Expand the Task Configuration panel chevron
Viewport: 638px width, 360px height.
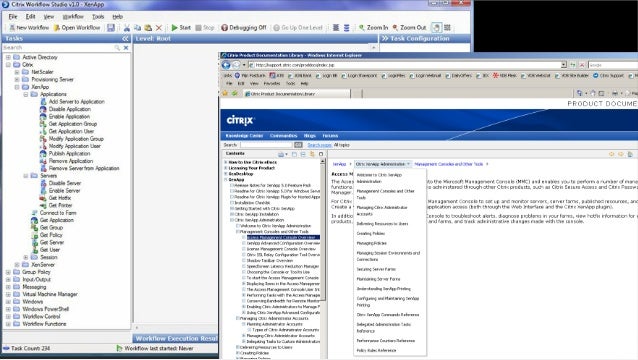[385, 39]
